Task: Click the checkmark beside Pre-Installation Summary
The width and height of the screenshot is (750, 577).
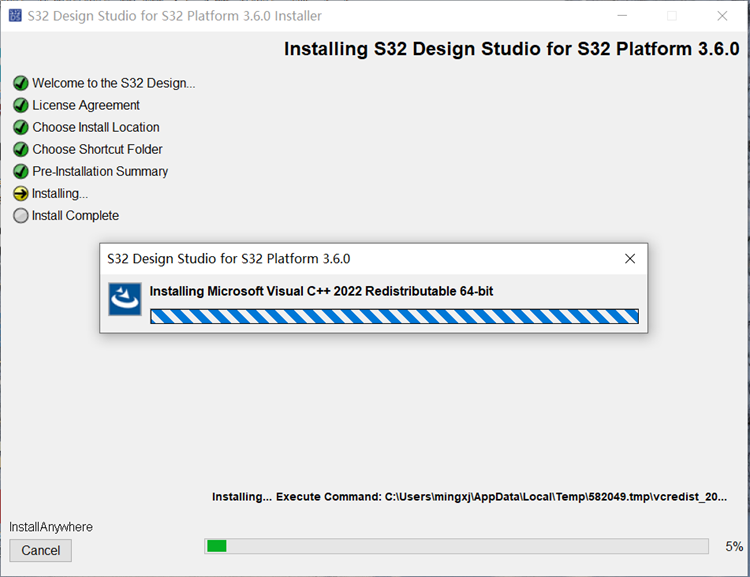Action: [x=21, y=171]
